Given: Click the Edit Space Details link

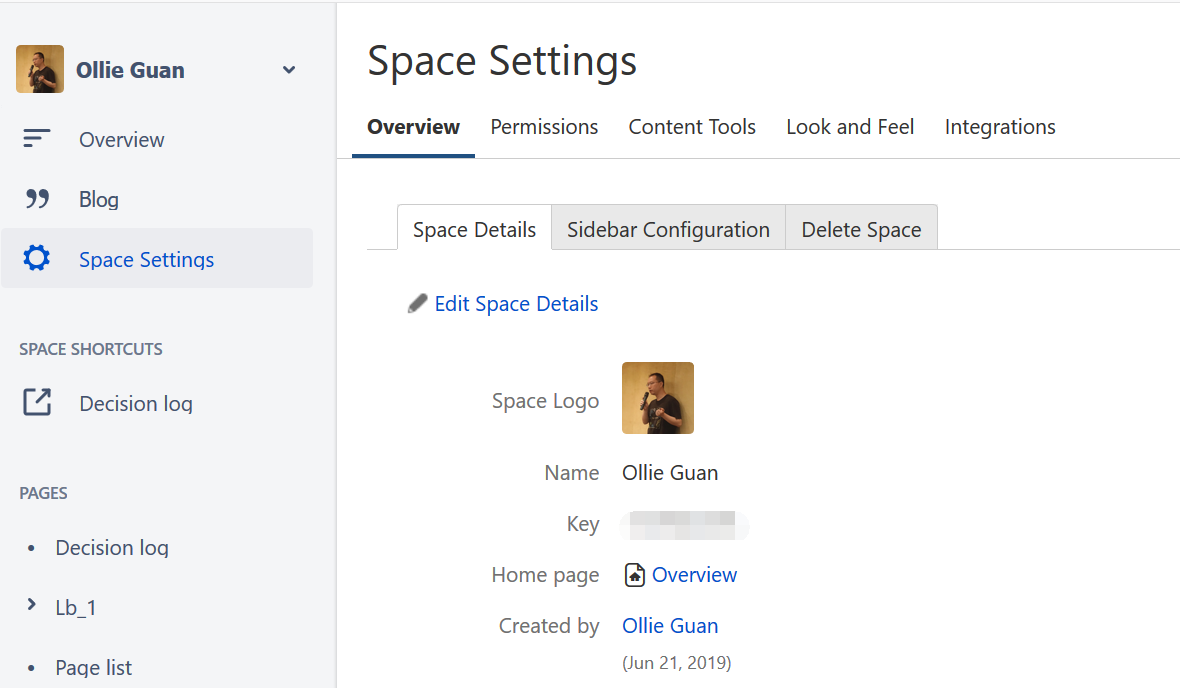Looking at the screenshot, I should coord(516,304).
